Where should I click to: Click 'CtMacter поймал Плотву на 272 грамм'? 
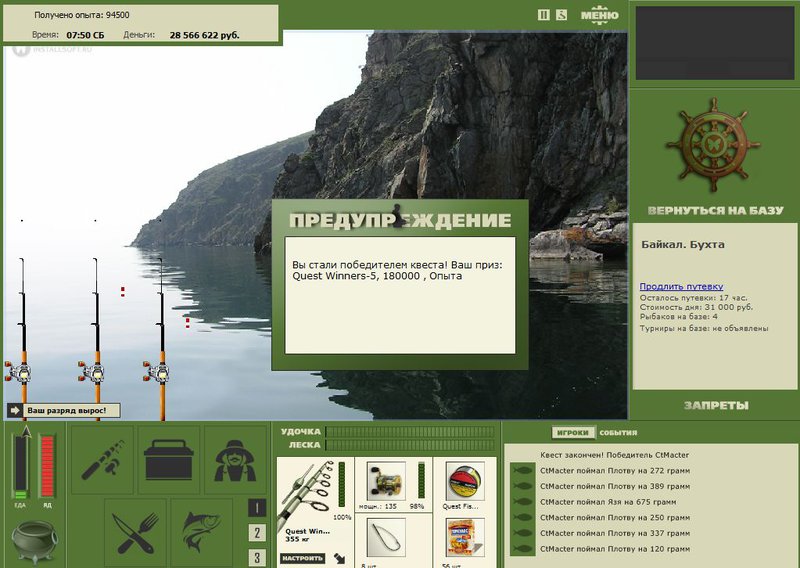click(615, 471)
